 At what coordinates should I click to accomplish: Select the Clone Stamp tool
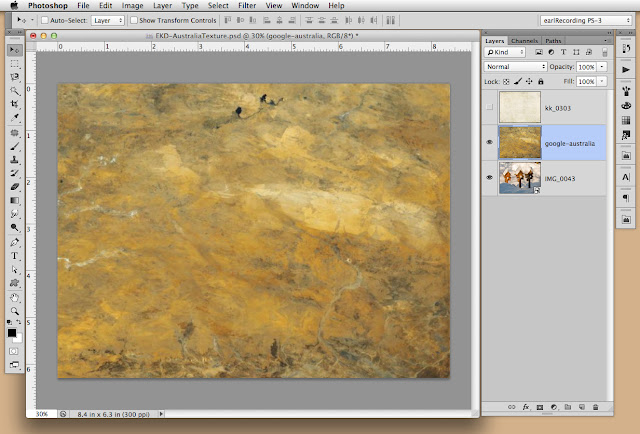coord(15,160)
